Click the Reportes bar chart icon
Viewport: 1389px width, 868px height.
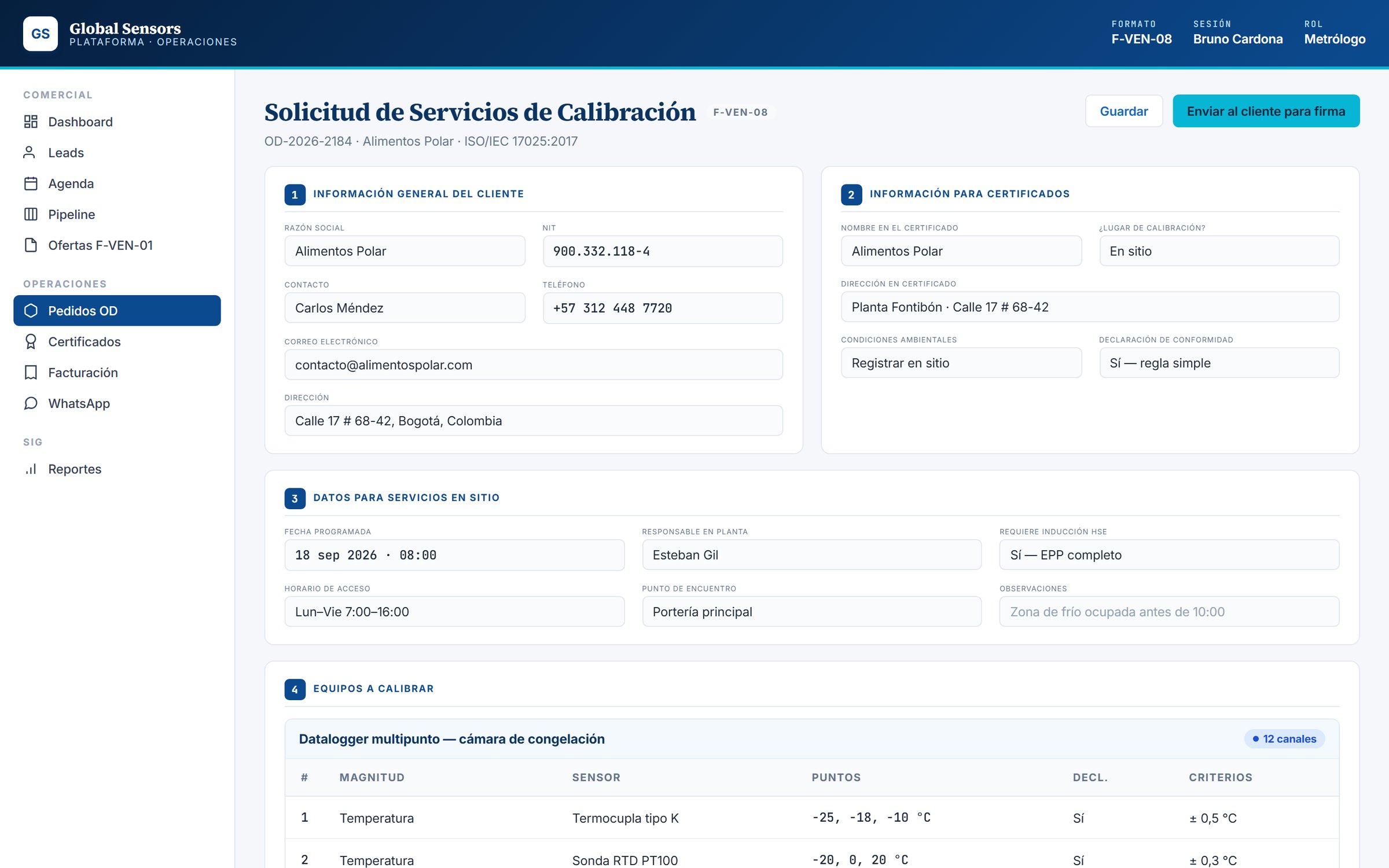pyautogui.click(x=31, y=469)
